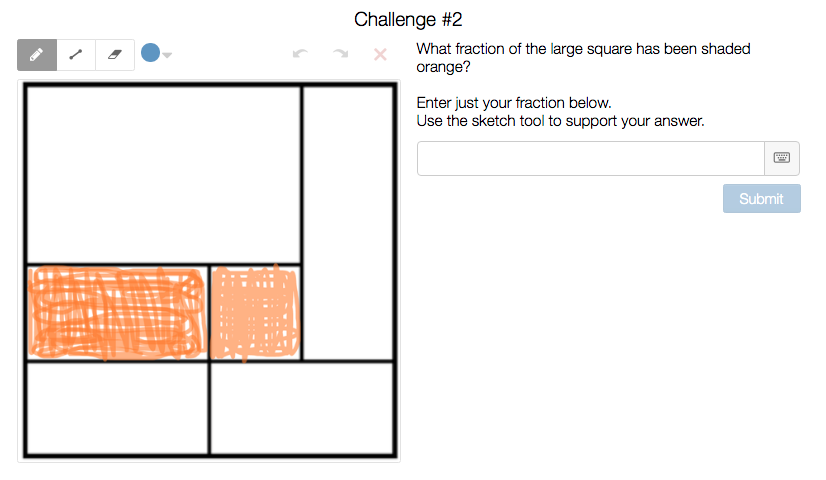Expand the pen color dropdown arrow
The width and height of the screenshot is (826, 480).
coord(167,54)
